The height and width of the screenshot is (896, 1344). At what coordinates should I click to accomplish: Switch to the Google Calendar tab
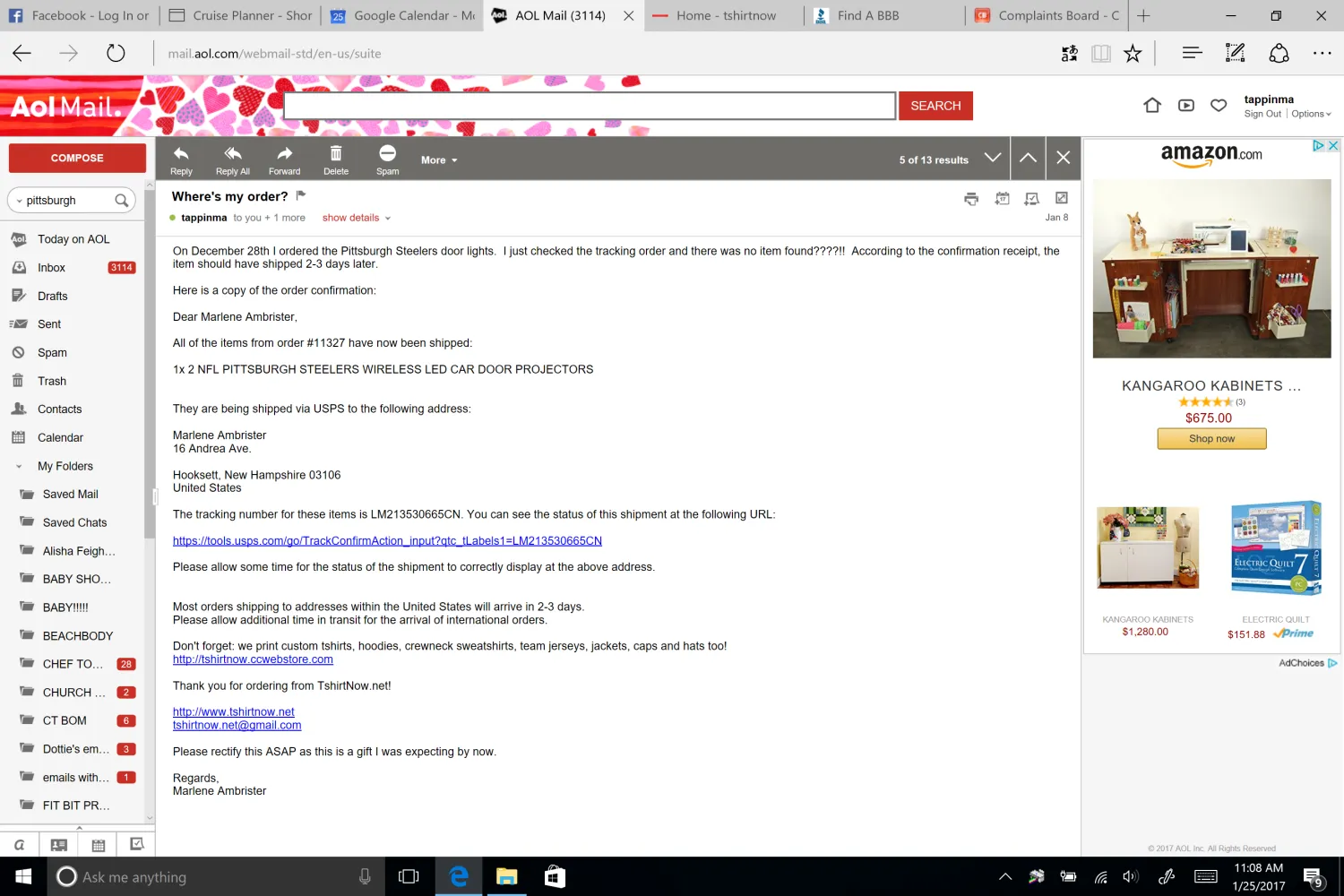[402, 15]
